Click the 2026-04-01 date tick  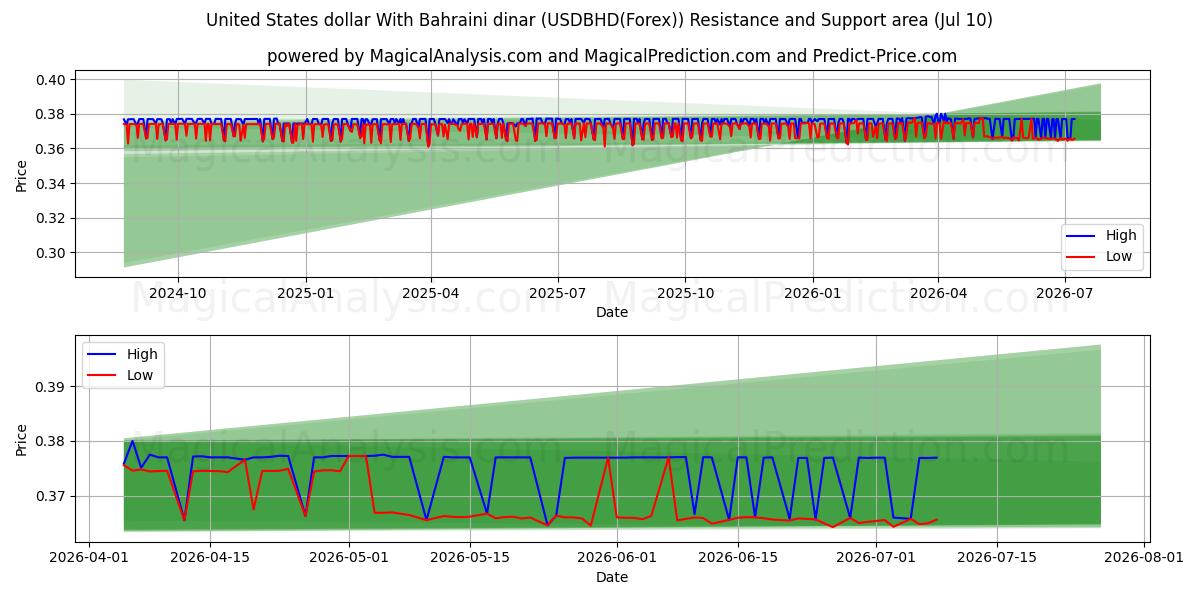click(89, 558)
